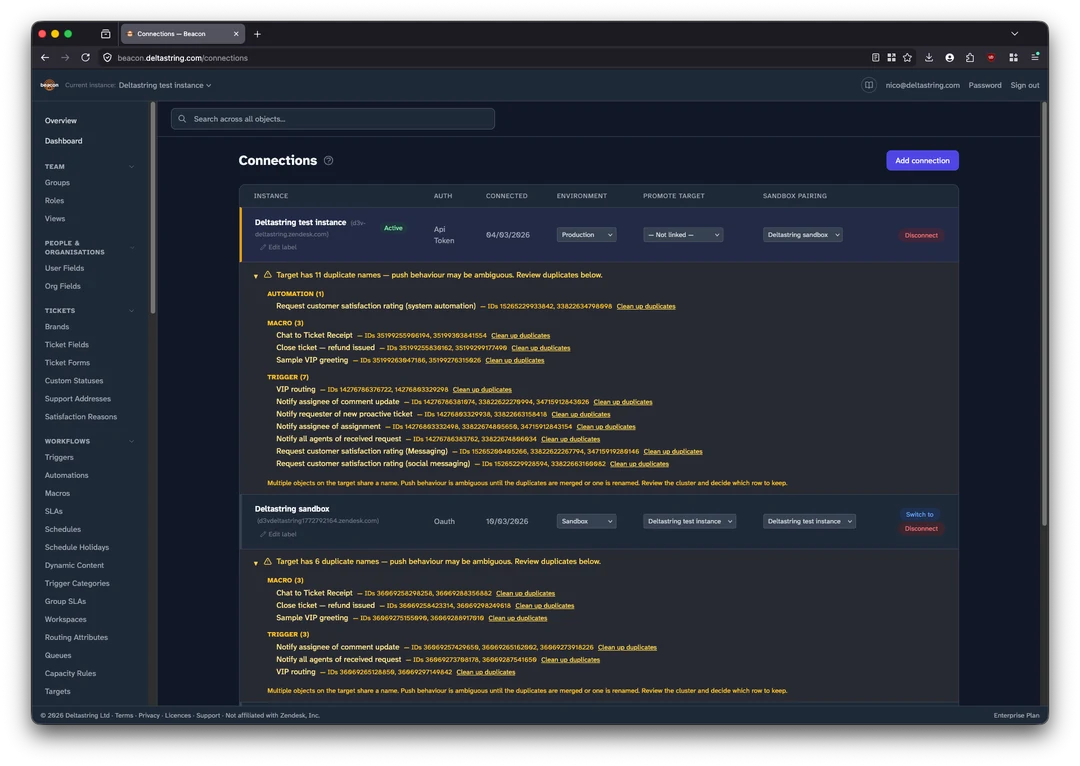This screenshot has height=766, width=1080.
Task: Collapse the Workflows sidebar section
Action: tap(132, 441)
